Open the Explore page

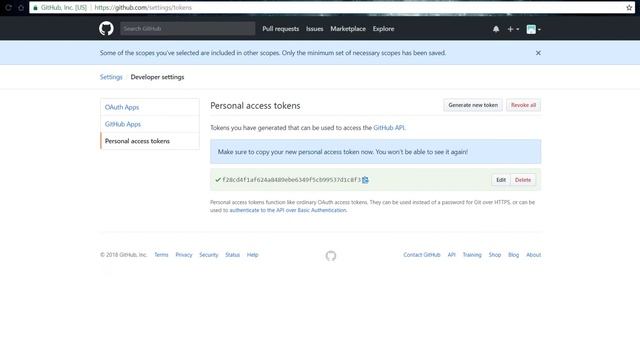[383, 29]
